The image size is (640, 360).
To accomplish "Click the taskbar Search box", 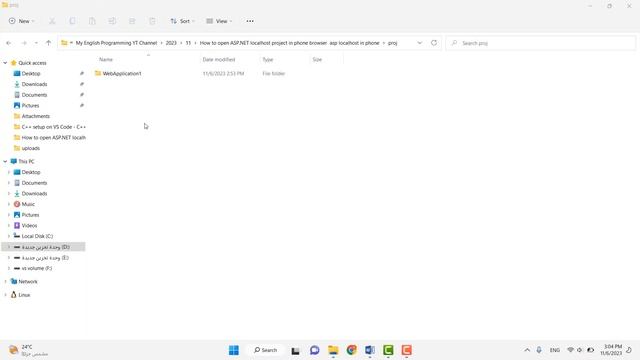I will tap(265, 350).
